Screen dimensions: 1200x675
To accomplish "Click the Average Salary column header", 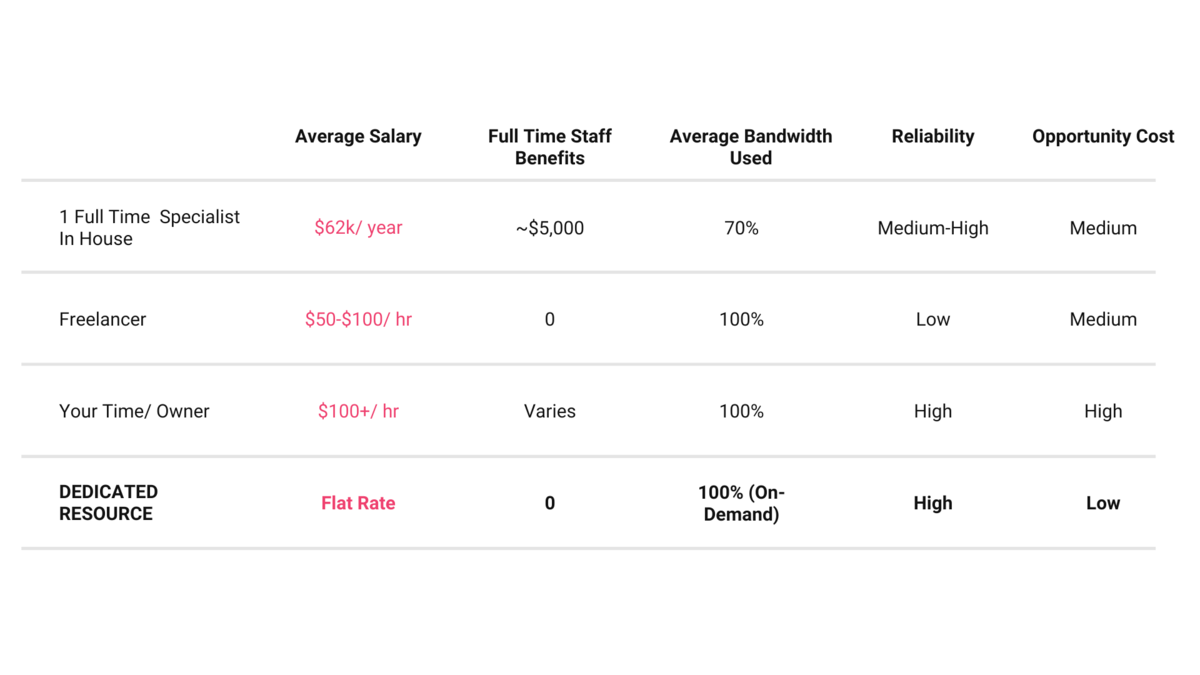I will click(x=358, y=137).
